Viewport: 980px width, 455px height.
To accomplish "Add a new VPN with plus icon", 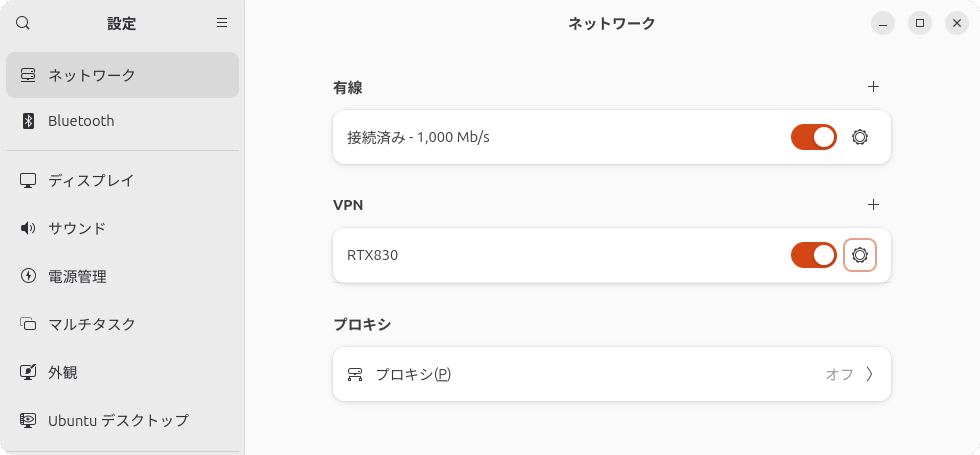I will click(874, 204).
